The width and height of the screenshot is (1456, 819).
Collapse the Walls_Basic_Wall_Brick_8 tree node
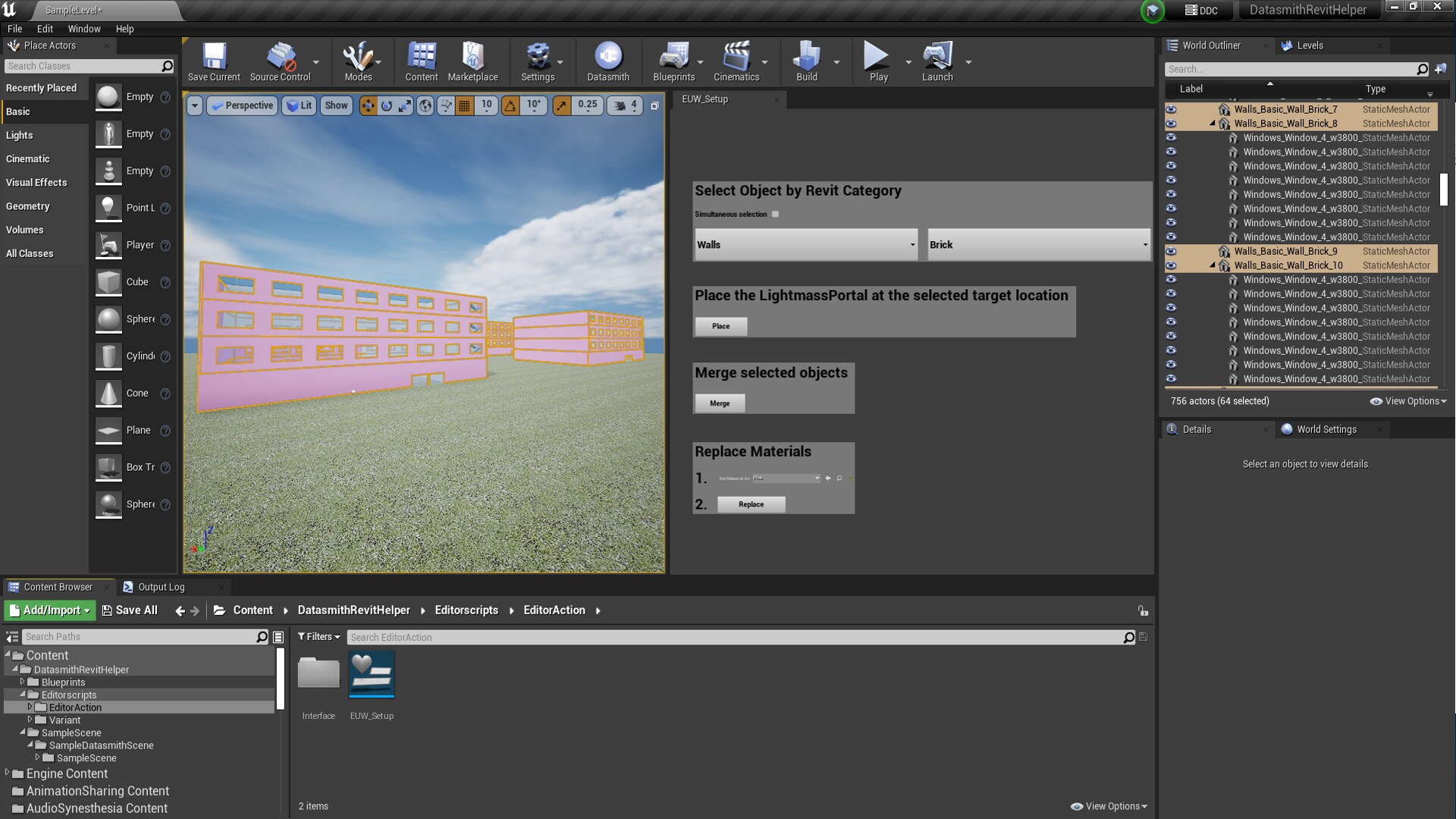pyautogui.click(x=1213, y=124)
